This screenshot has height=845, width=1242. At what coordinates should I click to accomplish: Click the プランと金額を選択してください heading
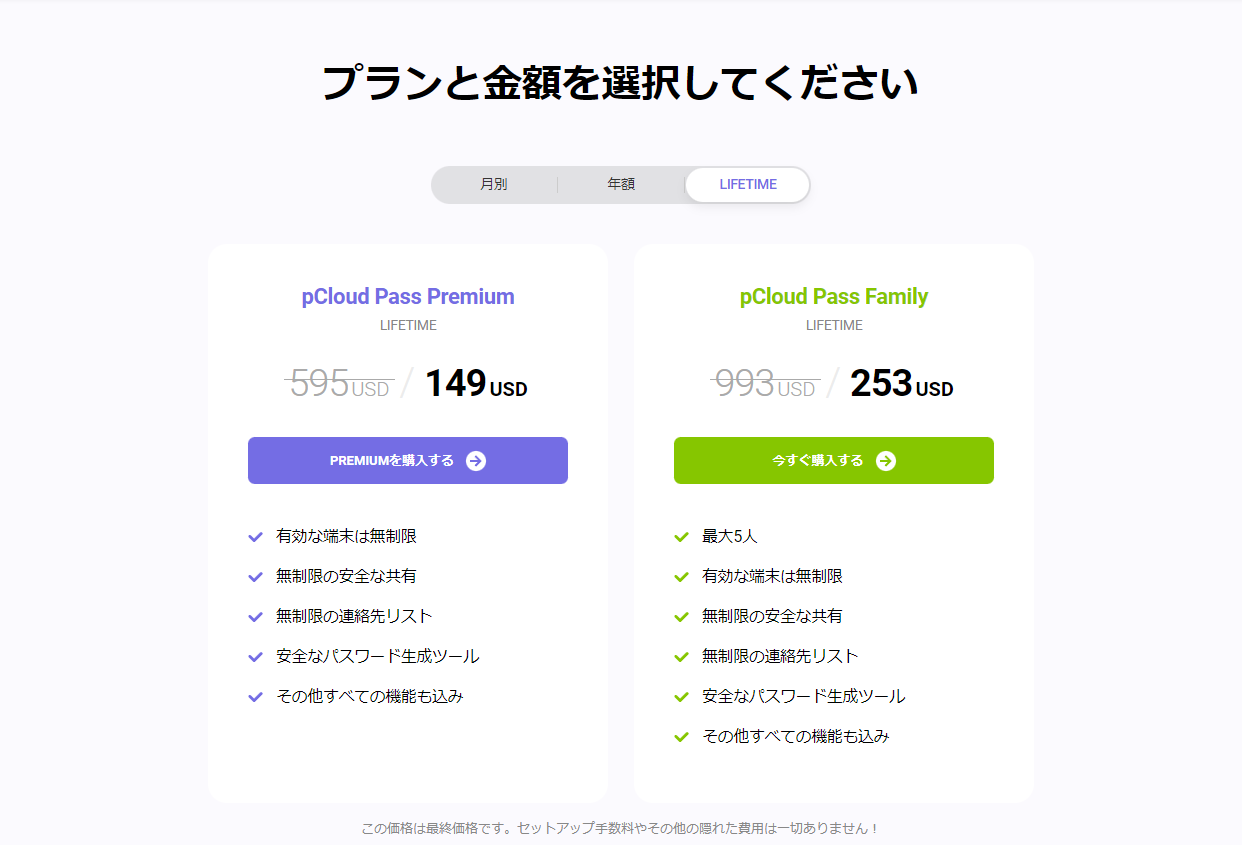click(620, 83)
